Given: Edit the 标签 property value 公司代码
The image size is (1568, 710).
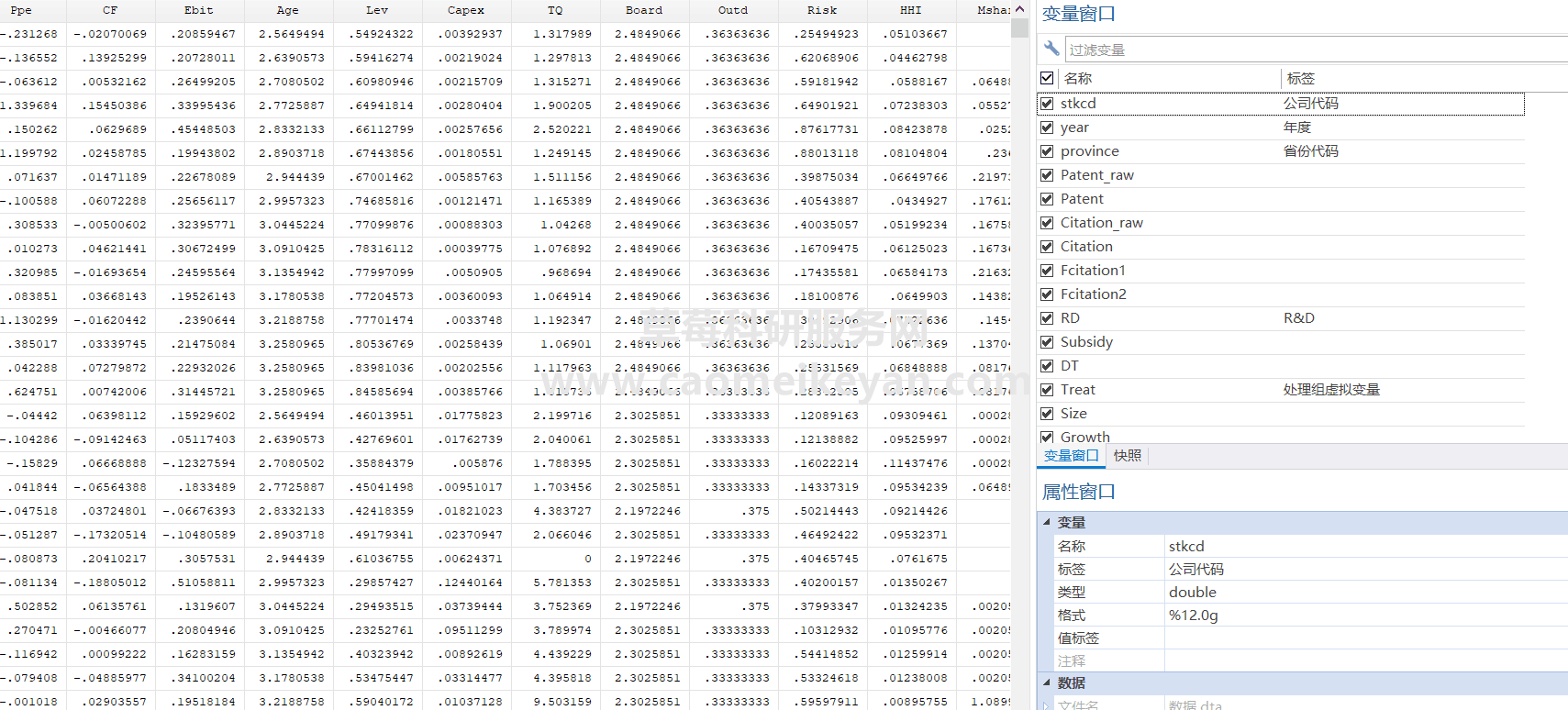Looking at the screenshot, I should coord(1366,569).
